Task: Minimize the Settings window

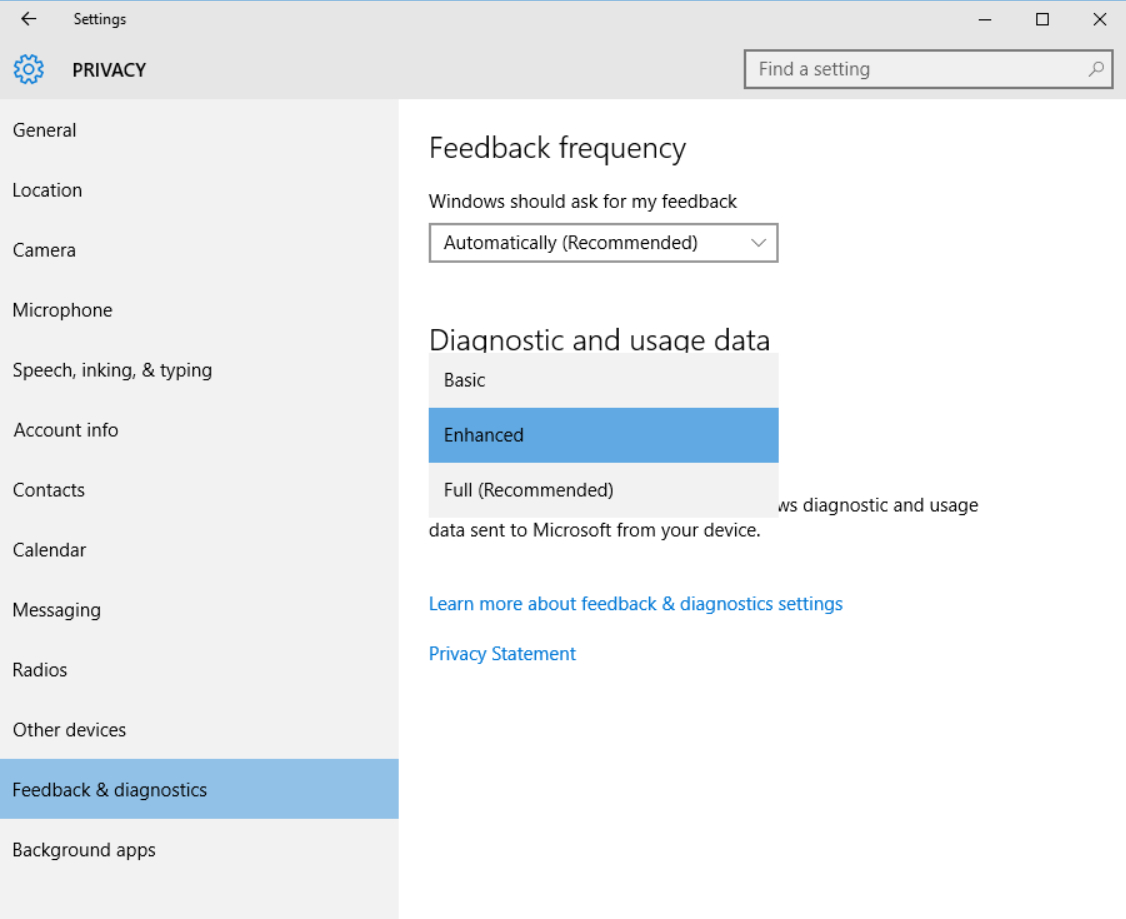Action: click(985, 19)
